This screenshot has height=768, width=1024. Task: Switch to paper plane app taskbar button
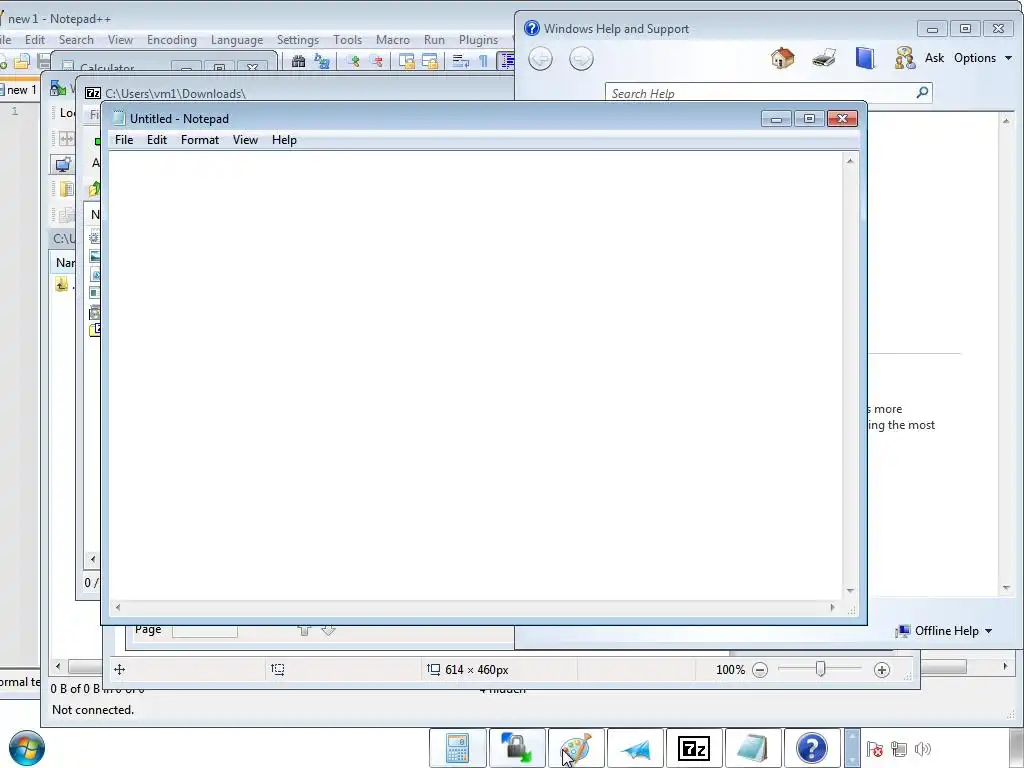[x=635, y=748]
